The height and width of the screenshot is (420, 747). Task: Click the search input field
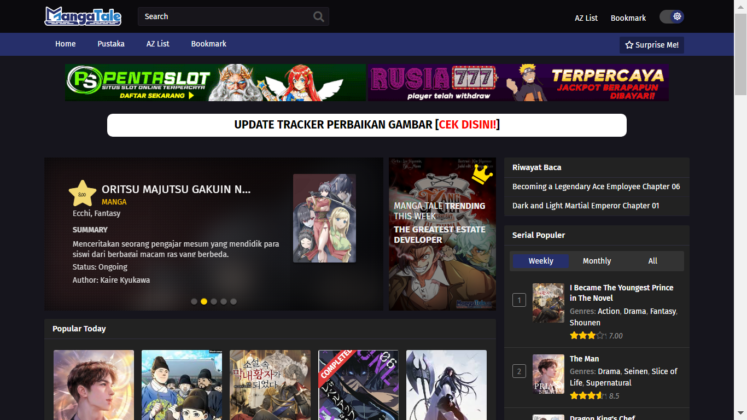pyautogui.click(x=227, y=17)
